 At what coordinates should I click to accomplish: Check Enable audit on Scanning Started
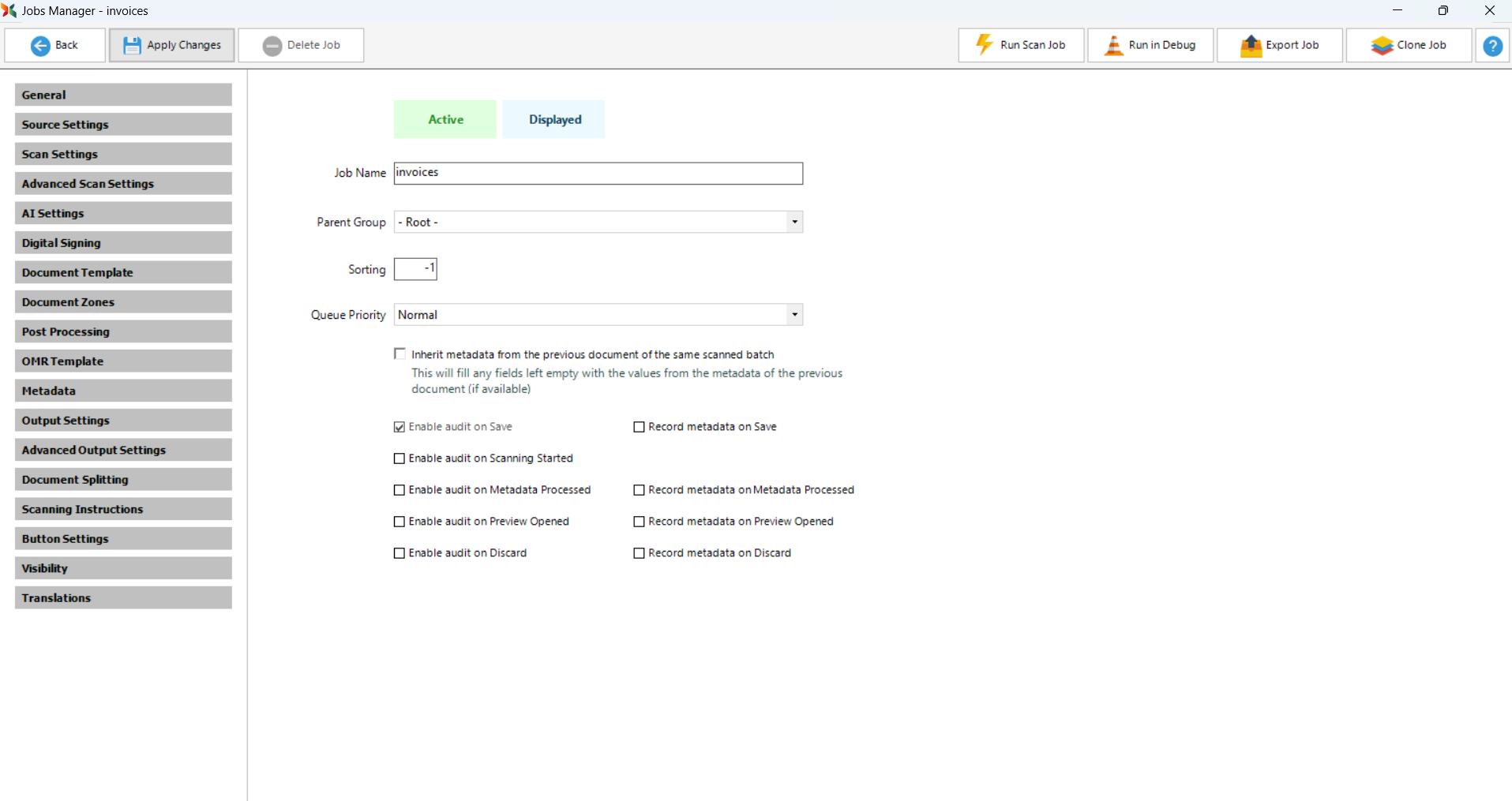point(400,459)
